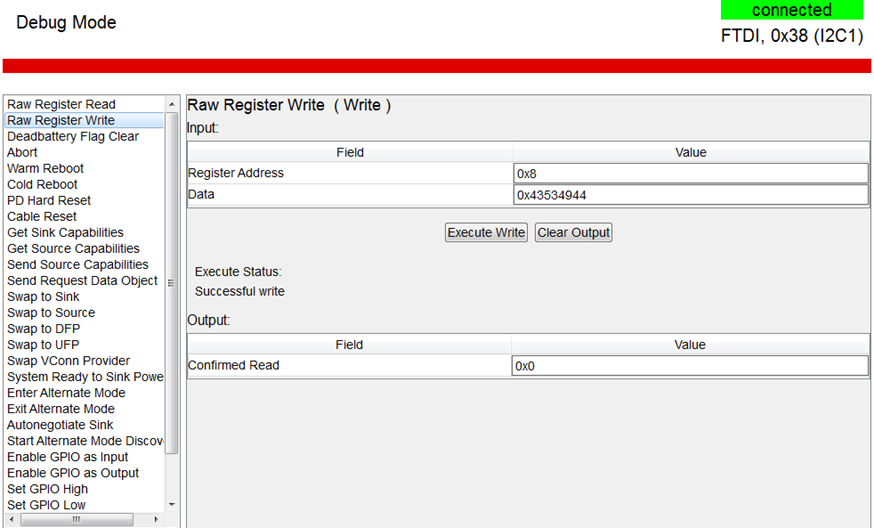Screen dimensions: 874x528
Task: Select Raw Register Write in list
Action: click(x=84, y=120)
